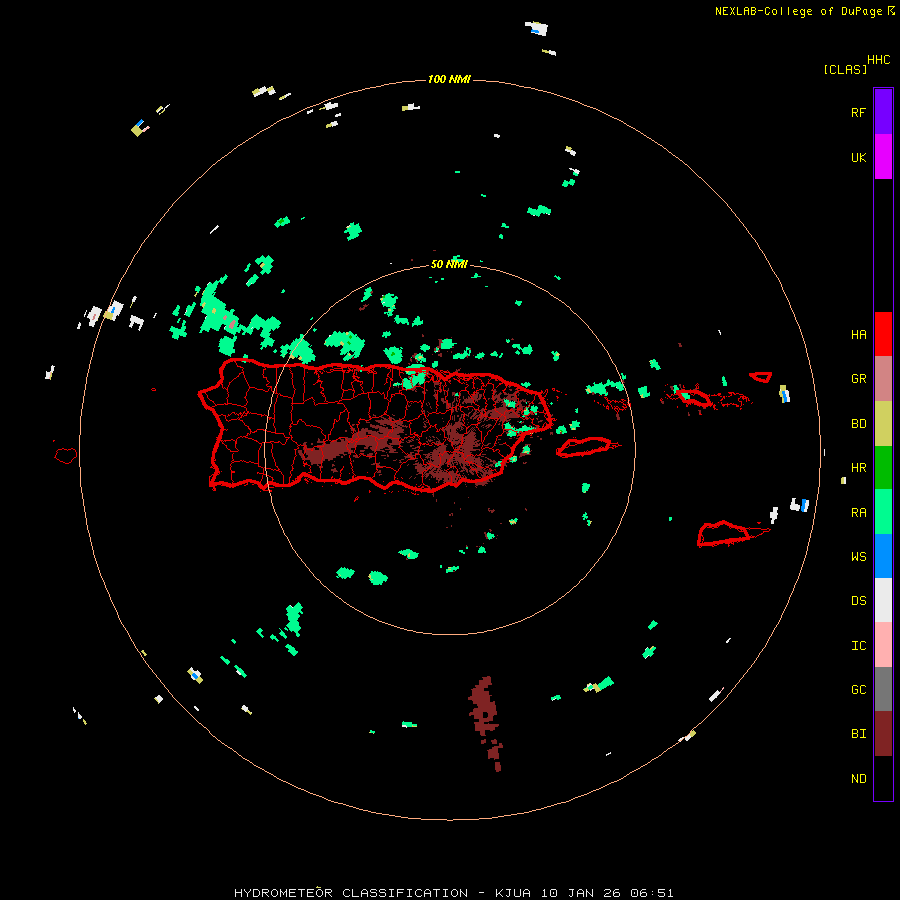This screenshot has width=900, height=900.
Task: Click the dusty pink GR legend swatch
Action: coord(883,379)
